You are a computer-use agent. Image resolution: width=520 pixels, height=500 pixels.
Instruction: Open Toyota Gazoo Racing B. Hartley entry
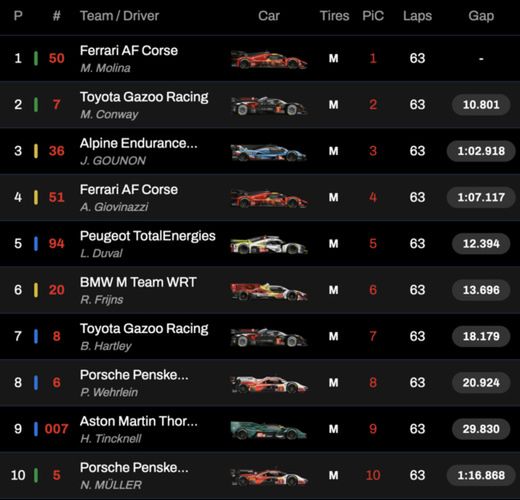[260, 336]
